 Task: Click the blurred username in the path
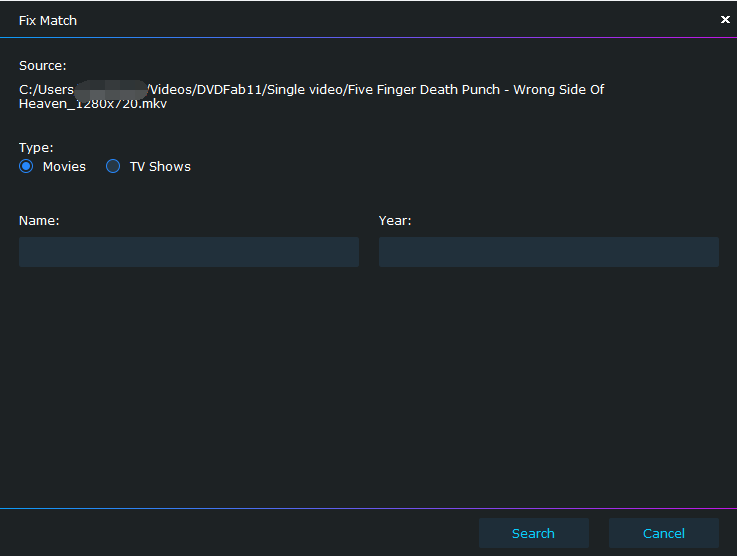point(110,90)
